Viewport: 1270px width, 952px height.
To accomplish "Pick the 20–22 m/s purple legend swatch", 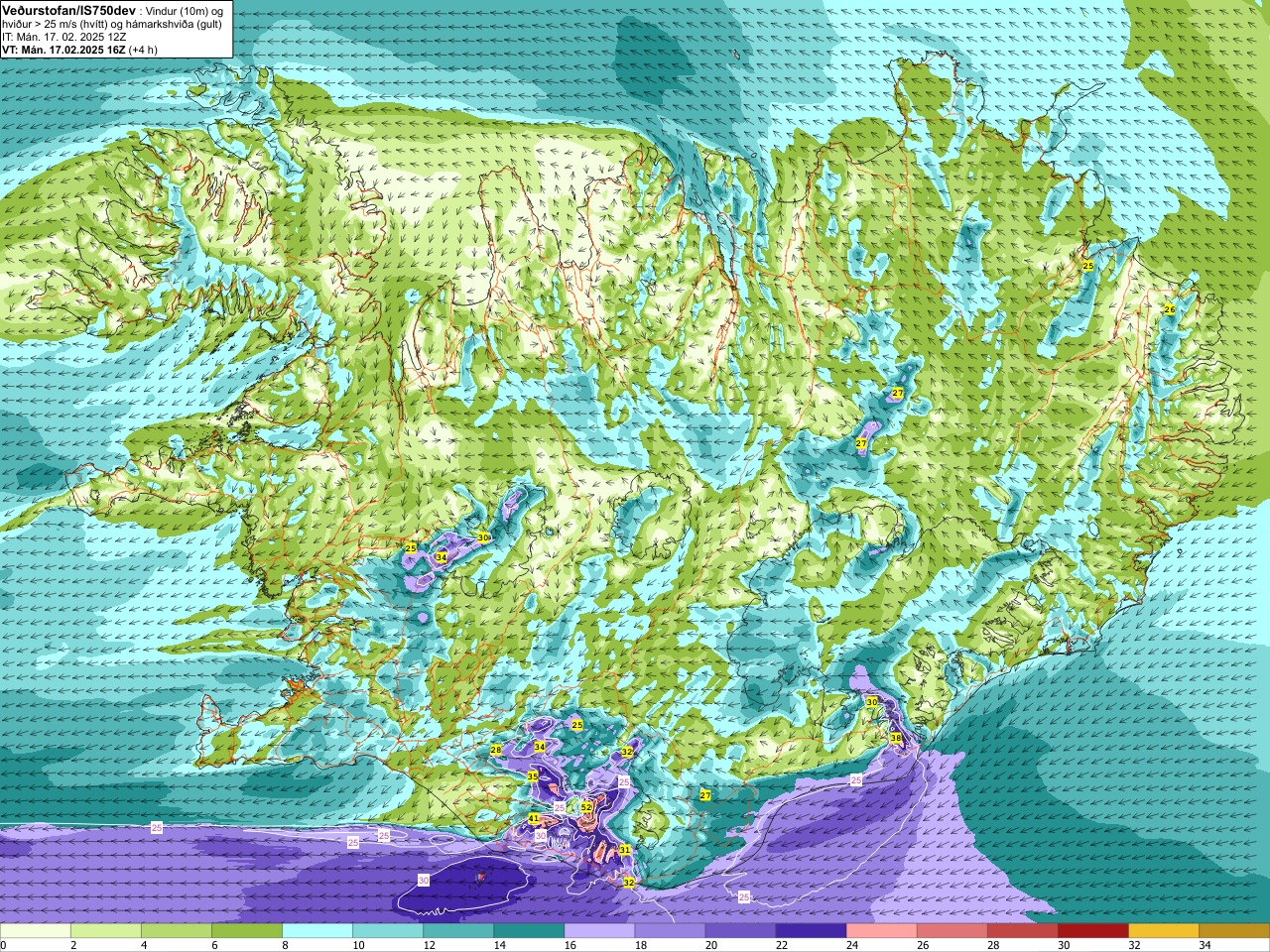I will pyautogui.click(x=740, y=931).
